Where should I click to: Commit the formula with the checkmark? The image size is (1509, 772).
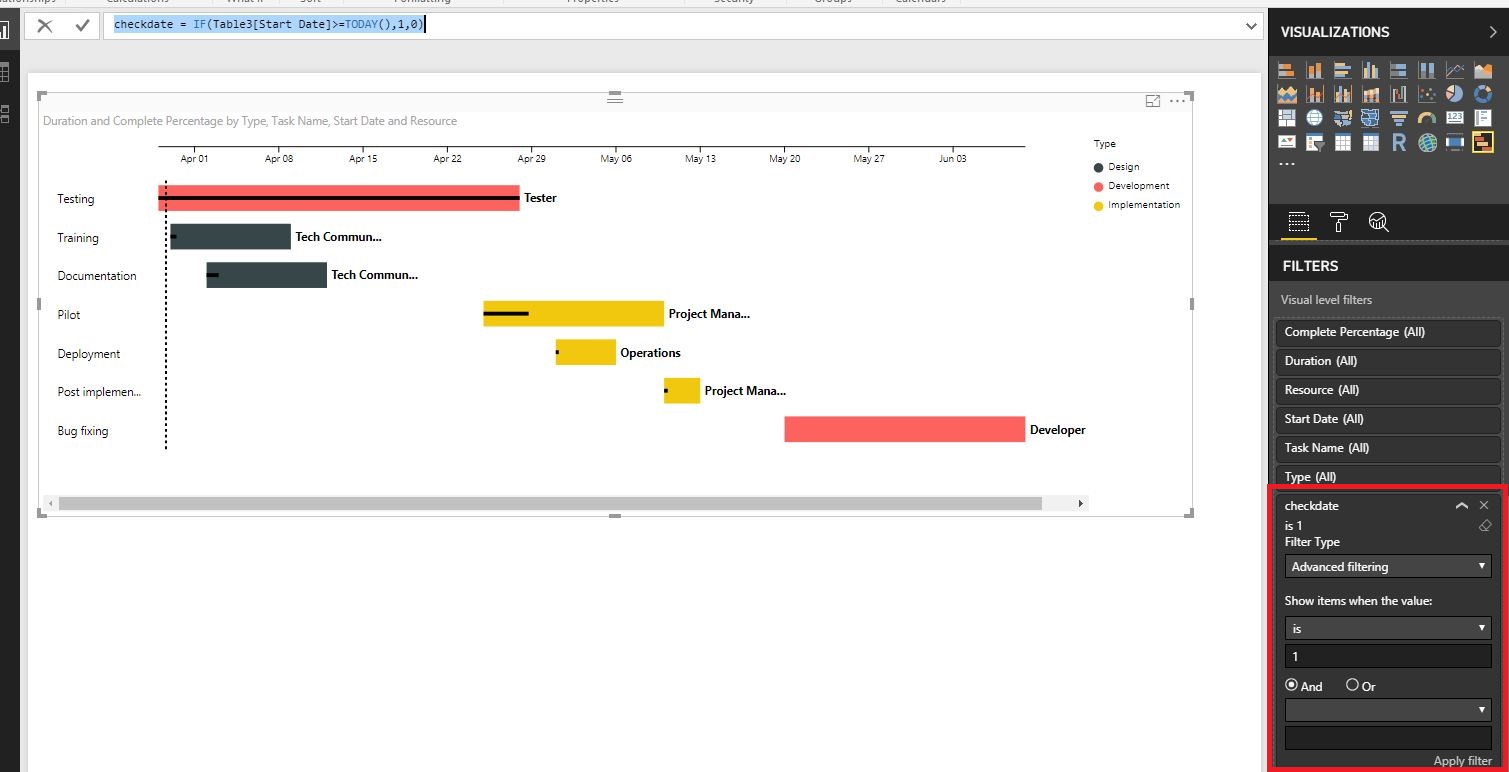[x=82, y=26]
